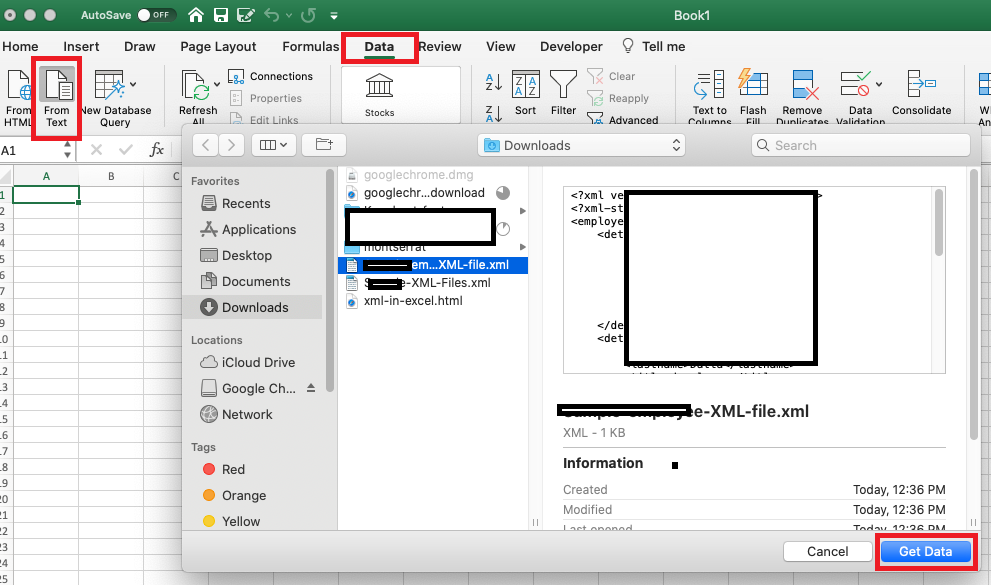
Task: Select the Data ribbon tab
Action: coord(379,47)
